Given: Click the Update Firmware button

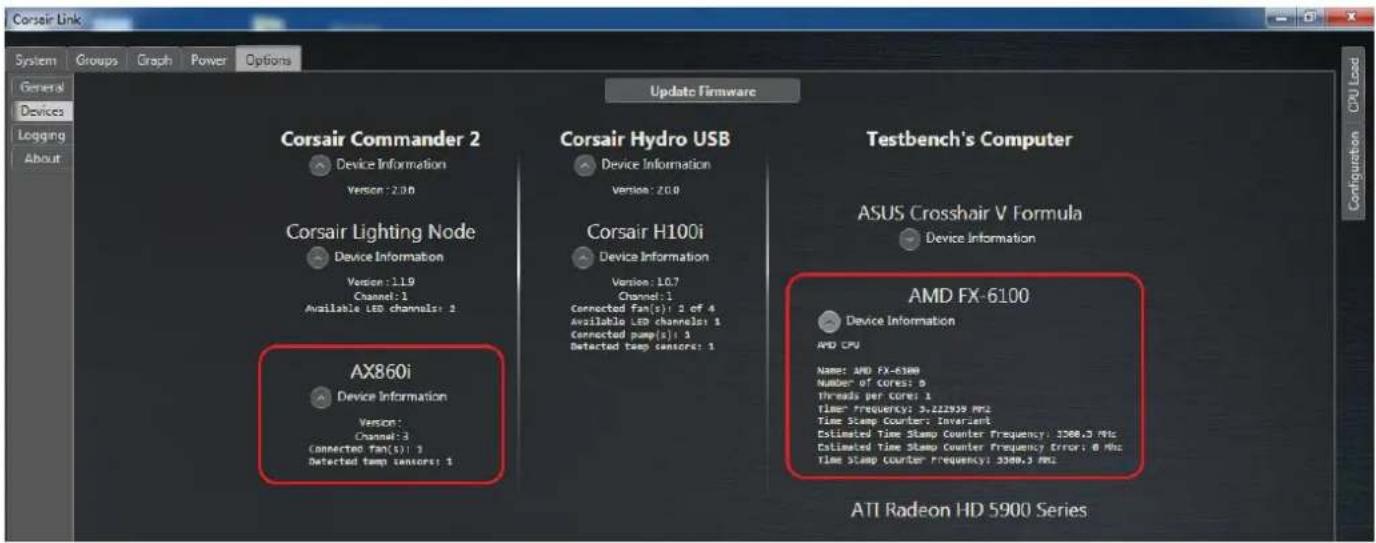Looking at the screenshot, I should coord(703,91).
